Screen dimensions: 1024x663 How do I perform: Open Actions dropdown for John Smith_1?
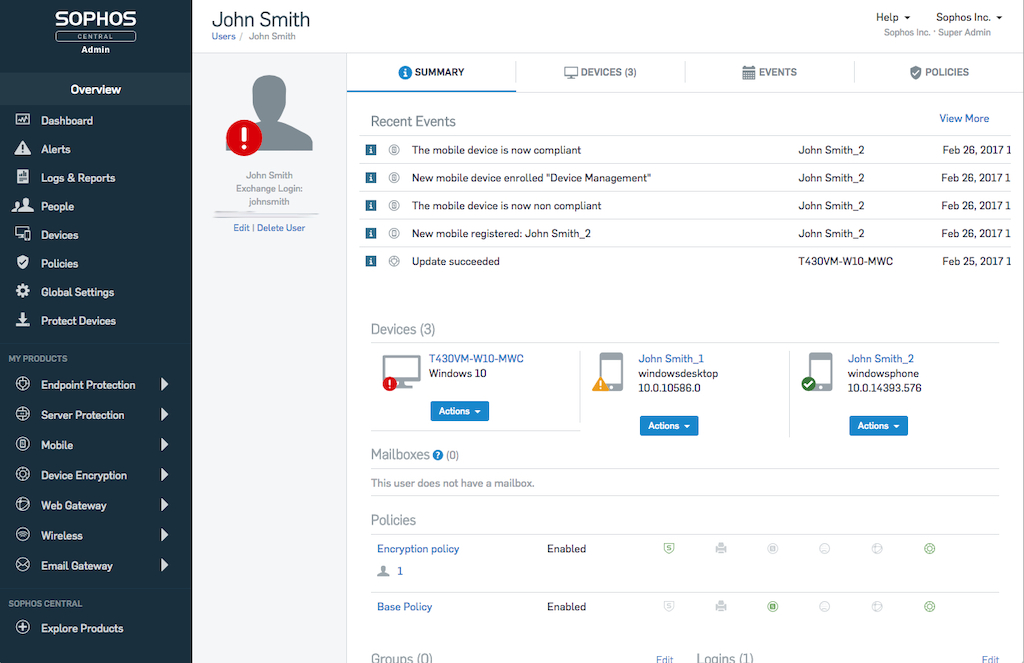[669, 425]
